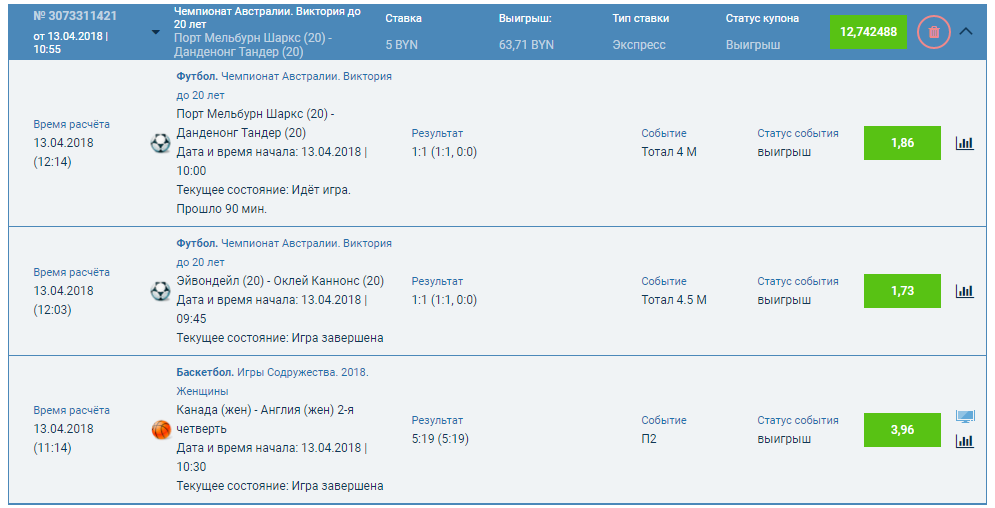The height and width of the screenshot is (508, 995).
Task: Click the stake value 5 BYN
Action: pos(401,45)
